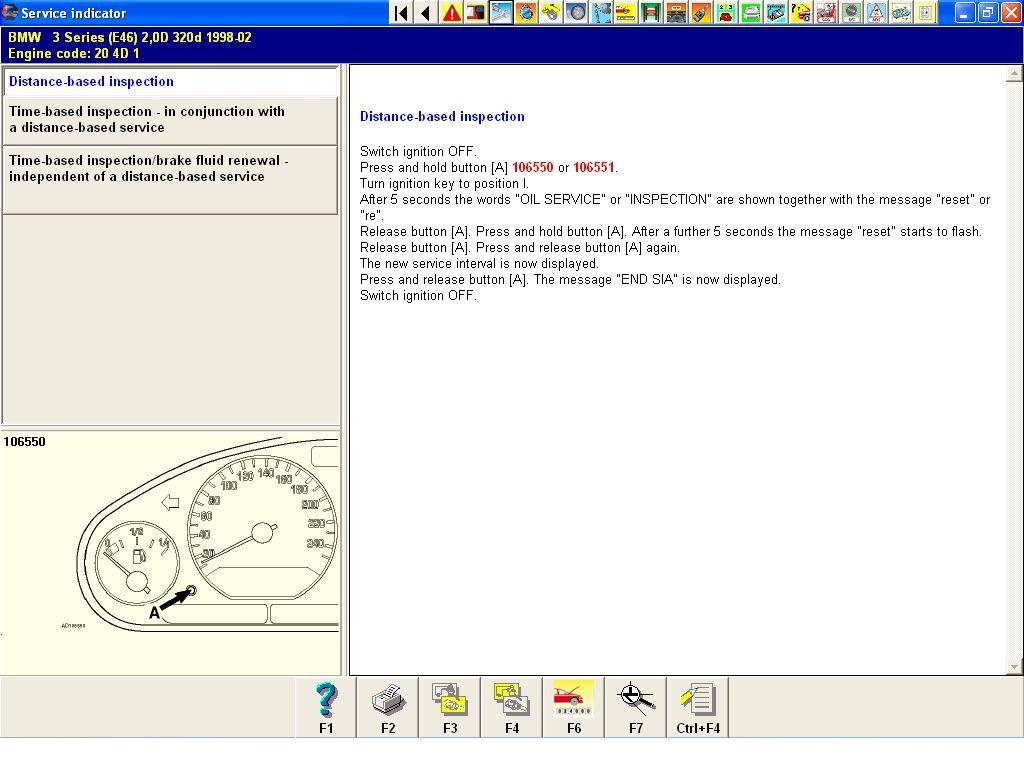Open the round gray wheel toolbar icon
The height and width of the screenshot is (768, 1024).
pyautogui.click(x=576, y=12)
